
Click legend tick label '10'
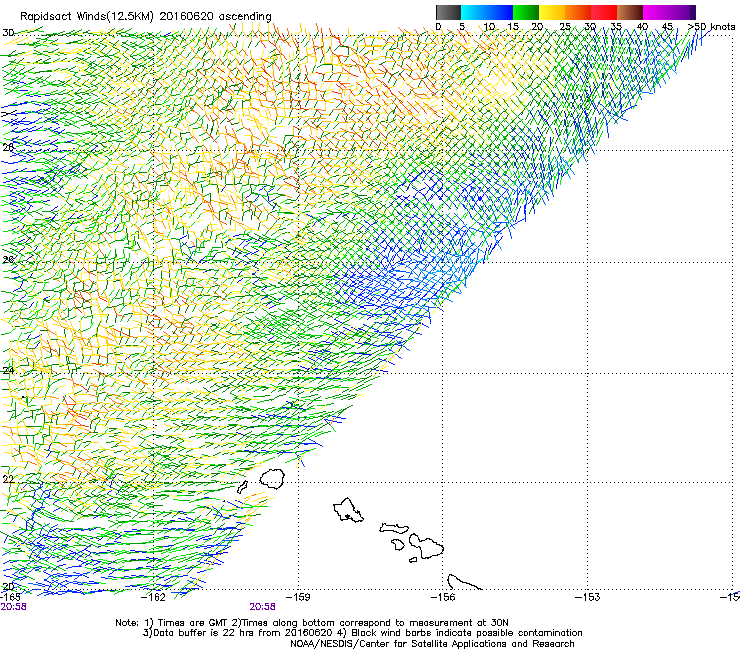489,27
